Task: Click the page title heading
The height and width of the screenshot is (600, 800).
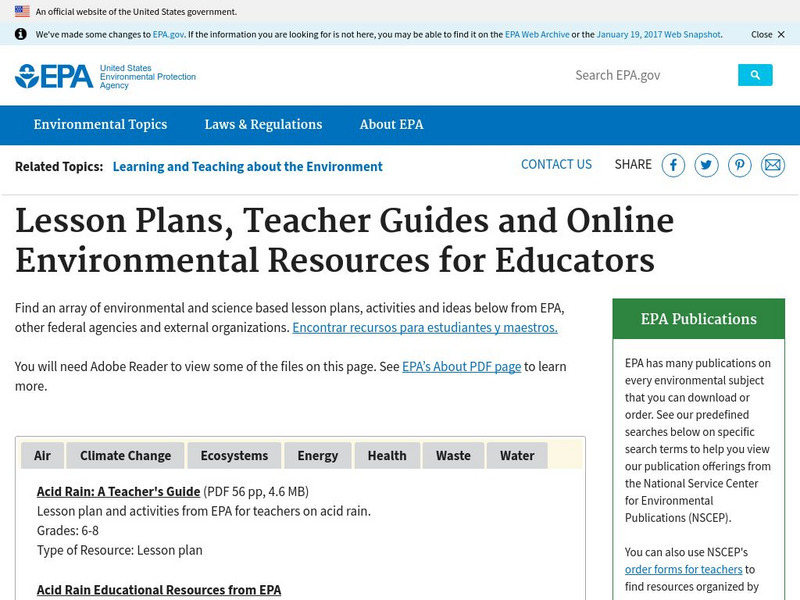Action: click(345, 240)
